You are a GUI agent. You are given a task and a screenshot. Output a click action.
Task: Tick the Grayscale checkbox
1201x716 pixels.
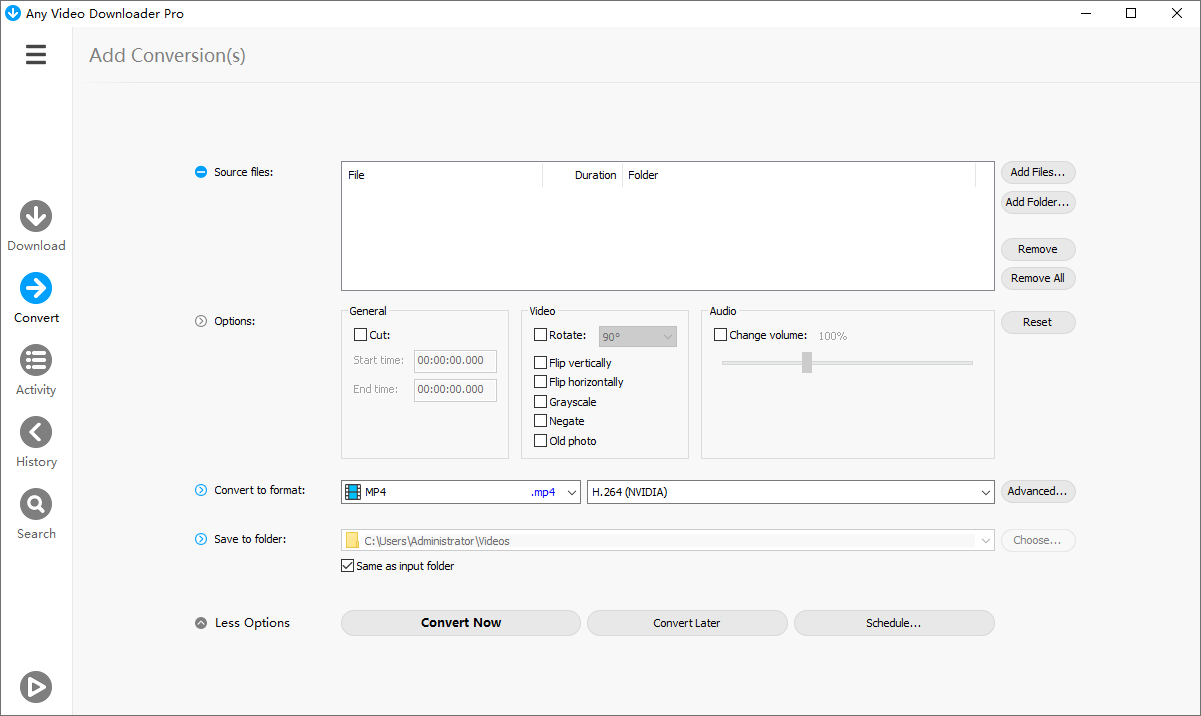click(x=541, y=402)
